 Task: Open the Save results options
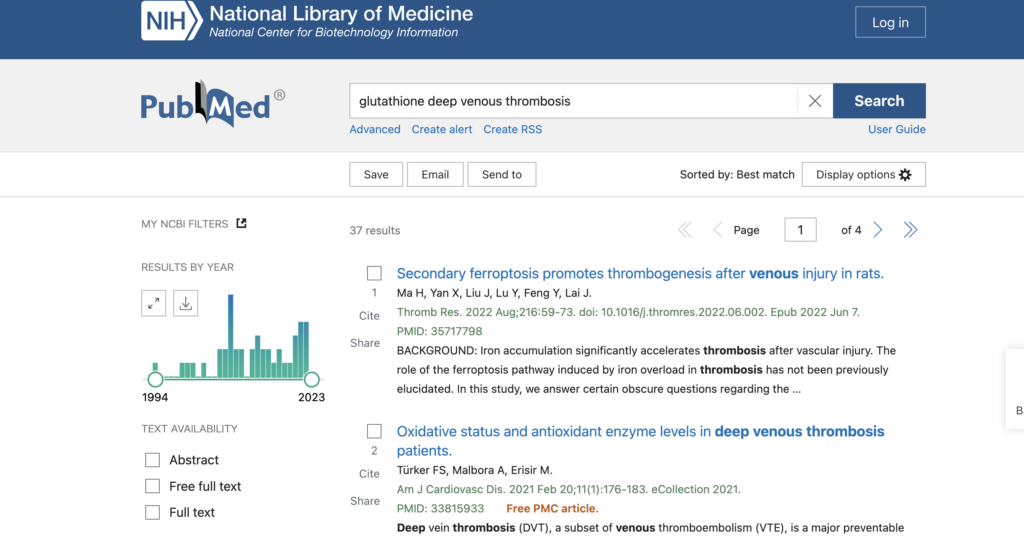(376, 174)
